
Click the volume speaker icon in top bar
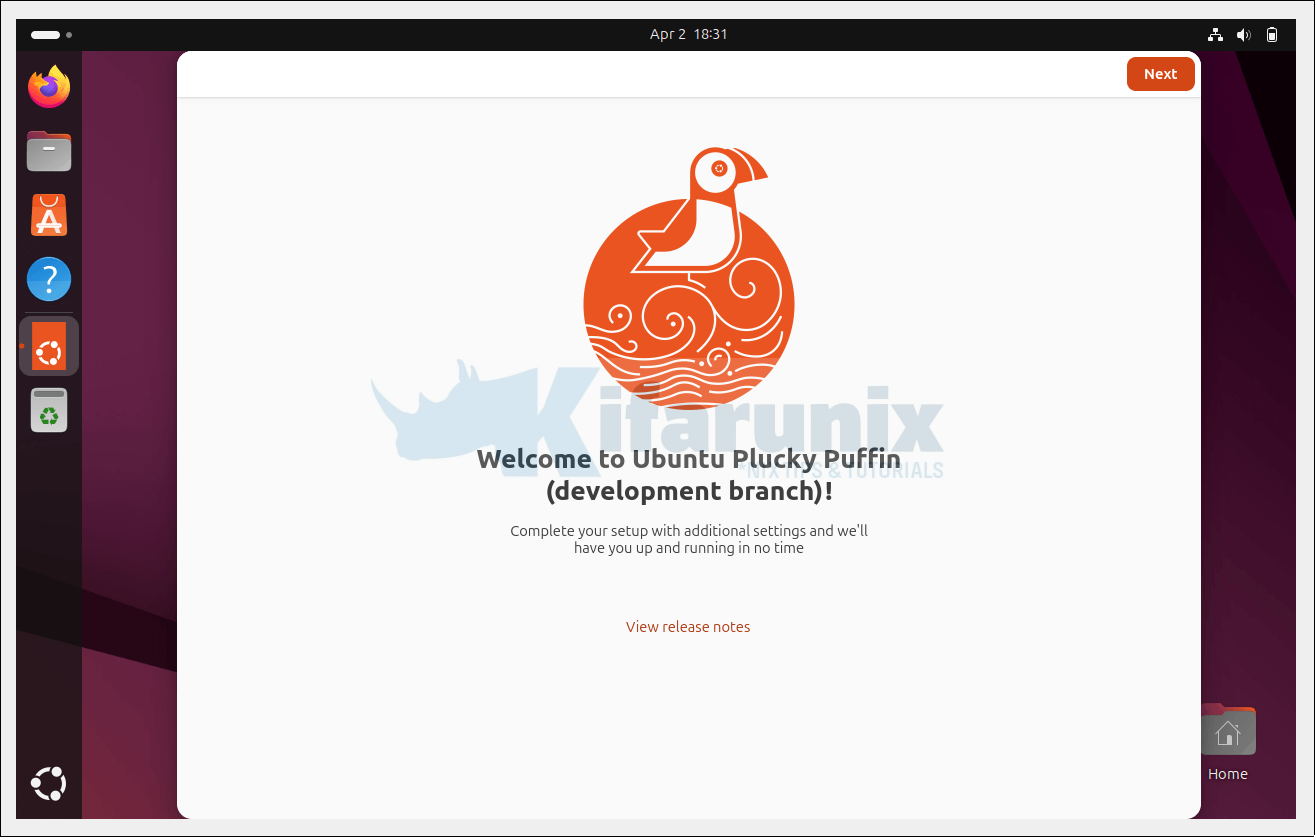[1243, 35]
